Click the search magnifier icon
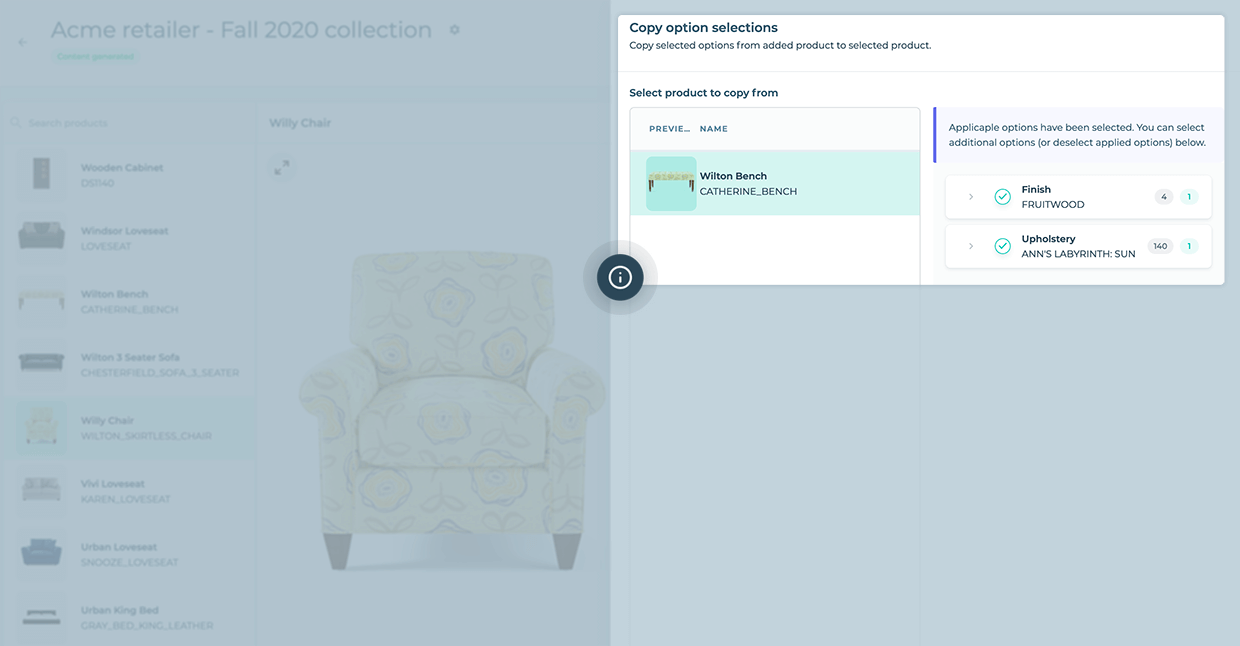Image resolution: width=1240 pixels, height=646 pixels. [x=15, y=121]
